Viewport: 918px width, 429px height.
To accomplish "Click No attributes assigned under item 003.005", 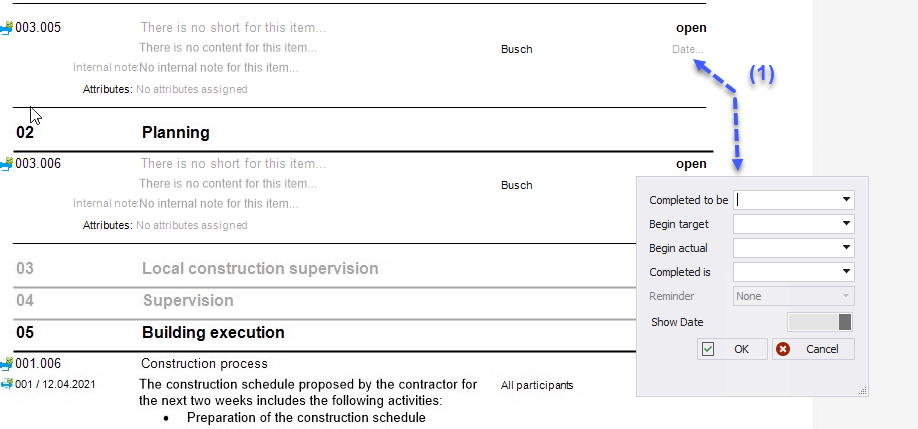I will coord(191,90).
